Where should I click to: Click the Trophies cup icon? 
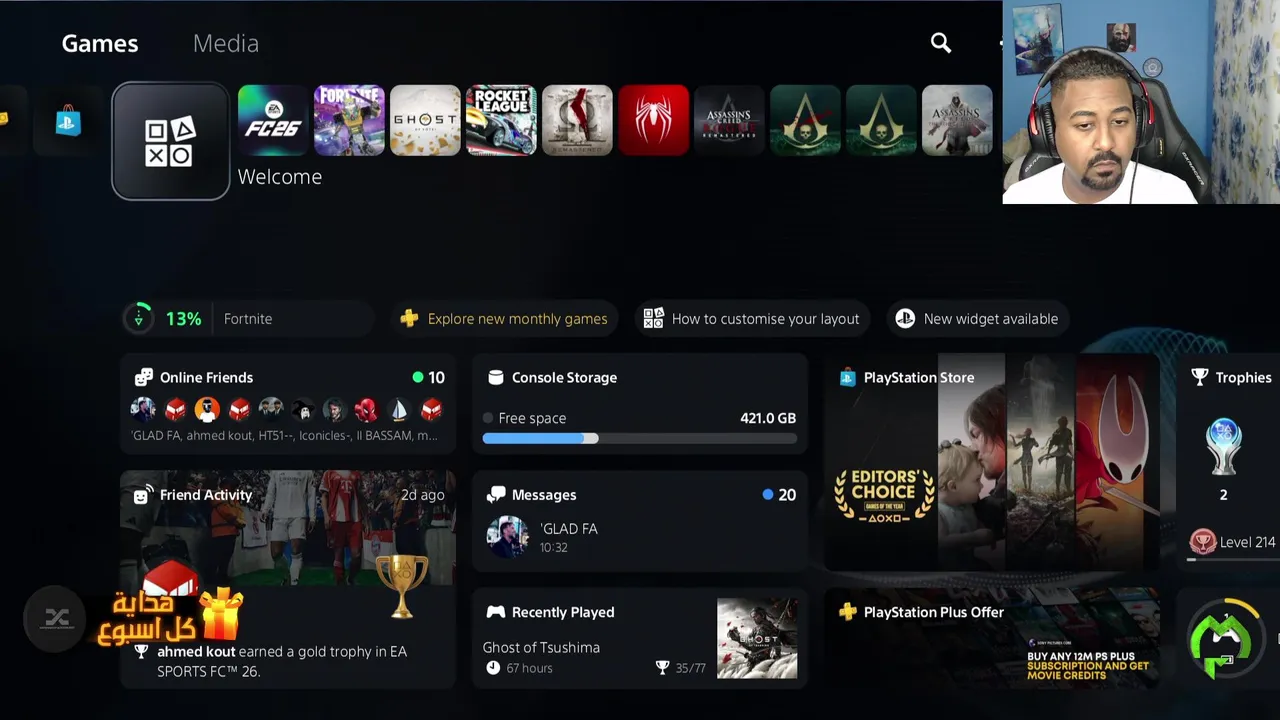click(1200, 377)
